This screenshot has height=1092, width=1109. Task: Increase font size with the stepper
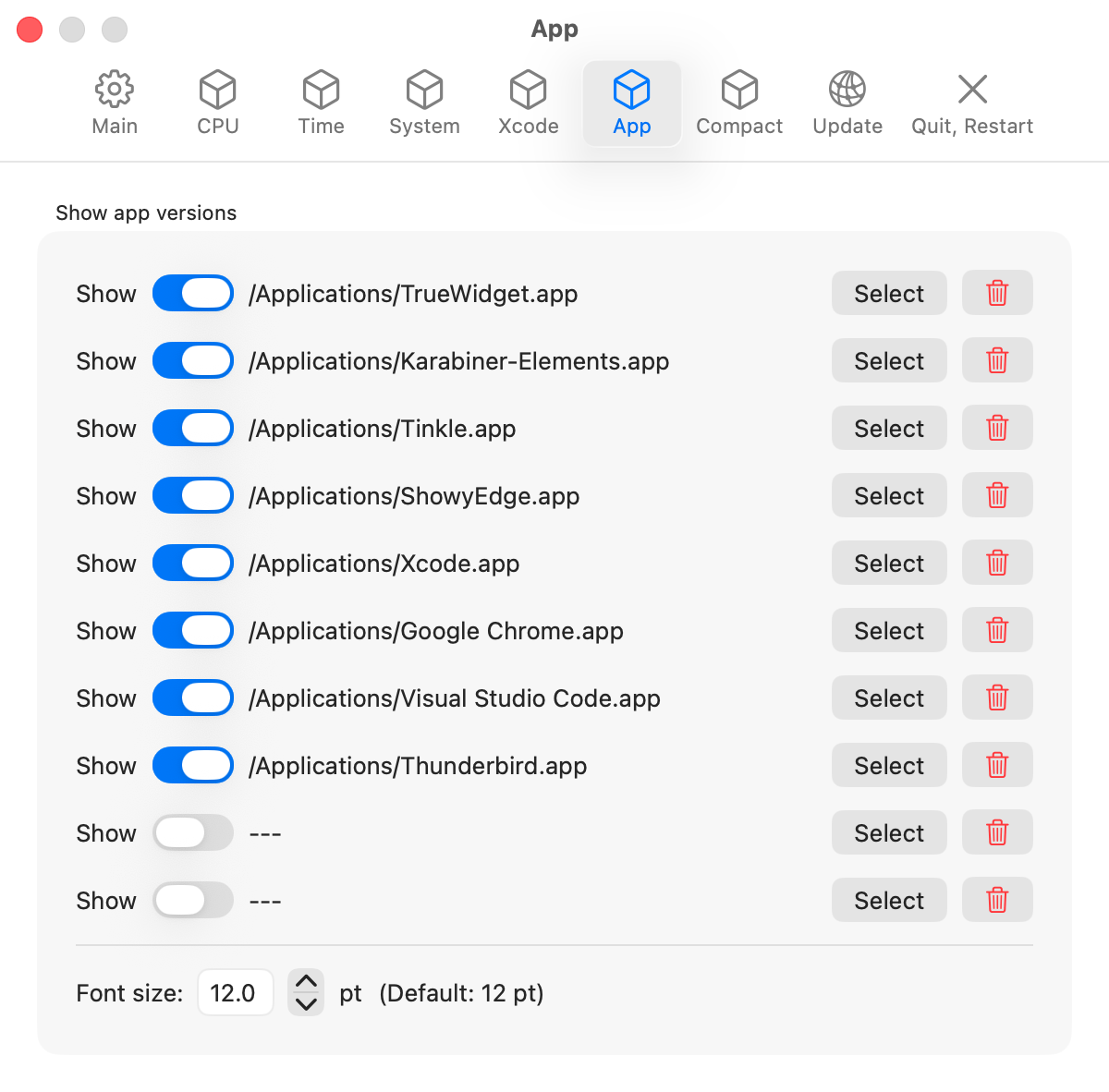click(306, 982)
